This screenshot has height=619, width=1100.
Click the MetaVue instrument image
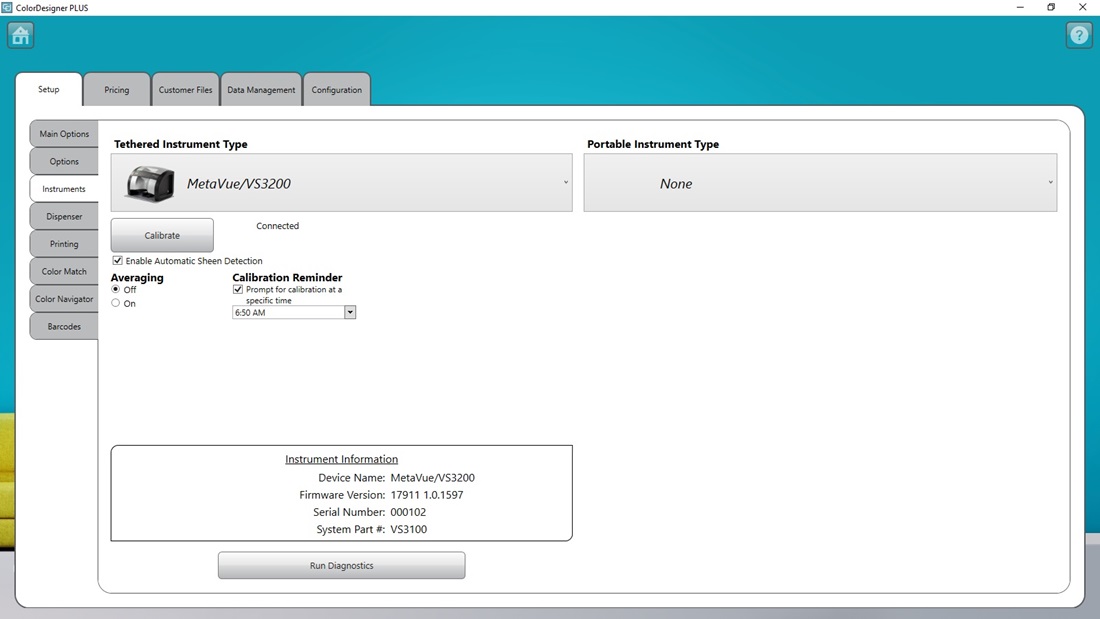149,184
